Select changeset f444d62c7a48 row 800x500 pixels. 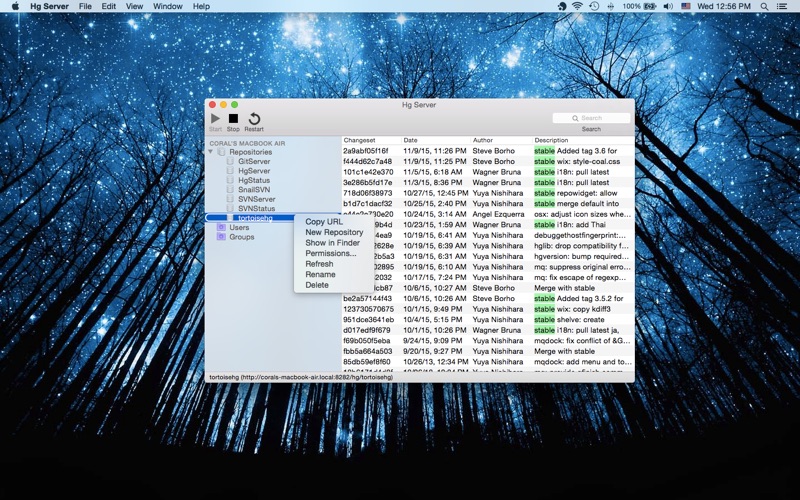point(488,161)
